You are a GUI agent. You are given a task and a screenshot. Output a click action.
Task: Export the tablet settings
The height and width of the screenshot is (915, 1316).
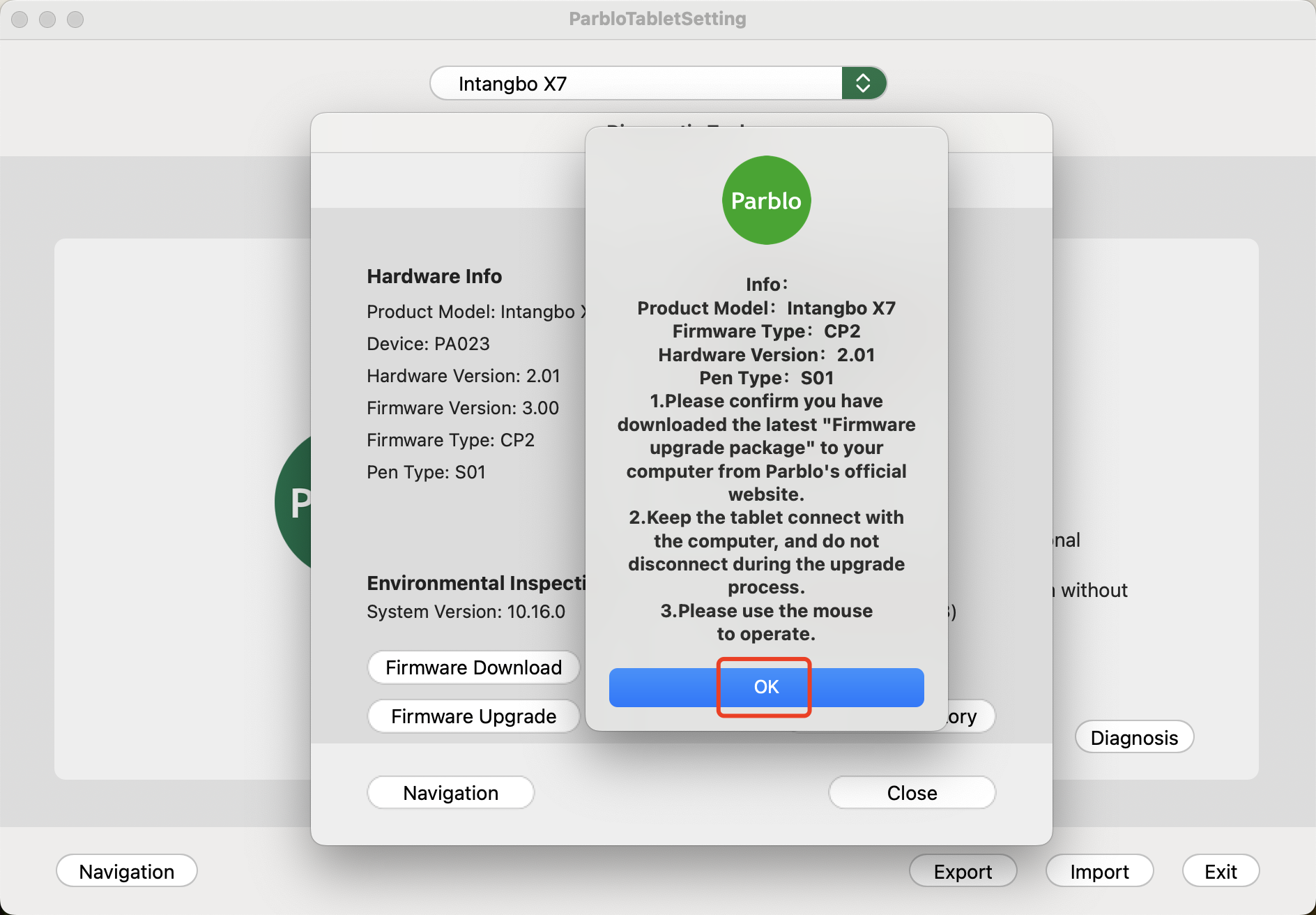(x=963, y=871)
